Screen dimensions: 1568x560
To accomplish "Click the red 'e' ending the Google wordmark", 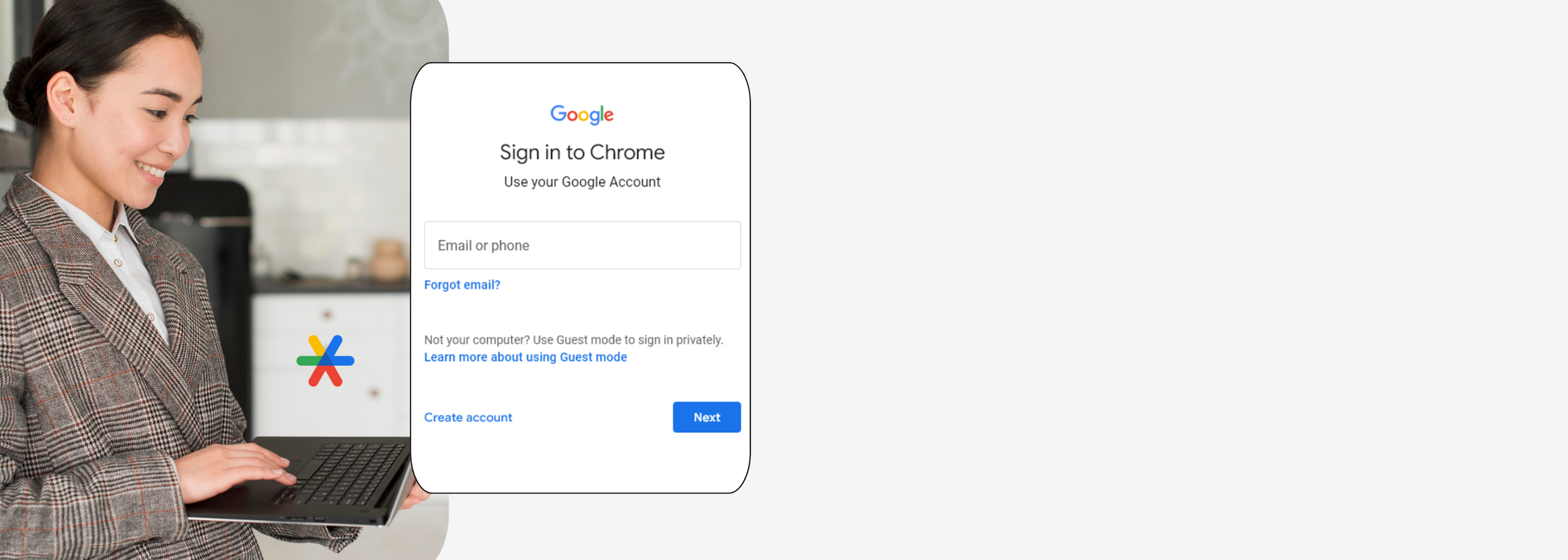I will pyautogui.click(x=609, y=117).
